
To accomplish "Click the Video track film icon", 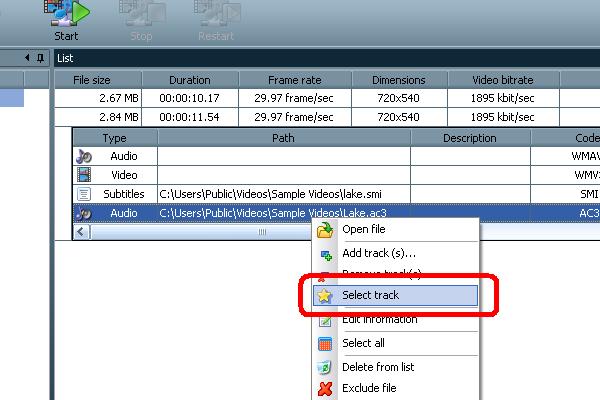I will click(84, 175).
